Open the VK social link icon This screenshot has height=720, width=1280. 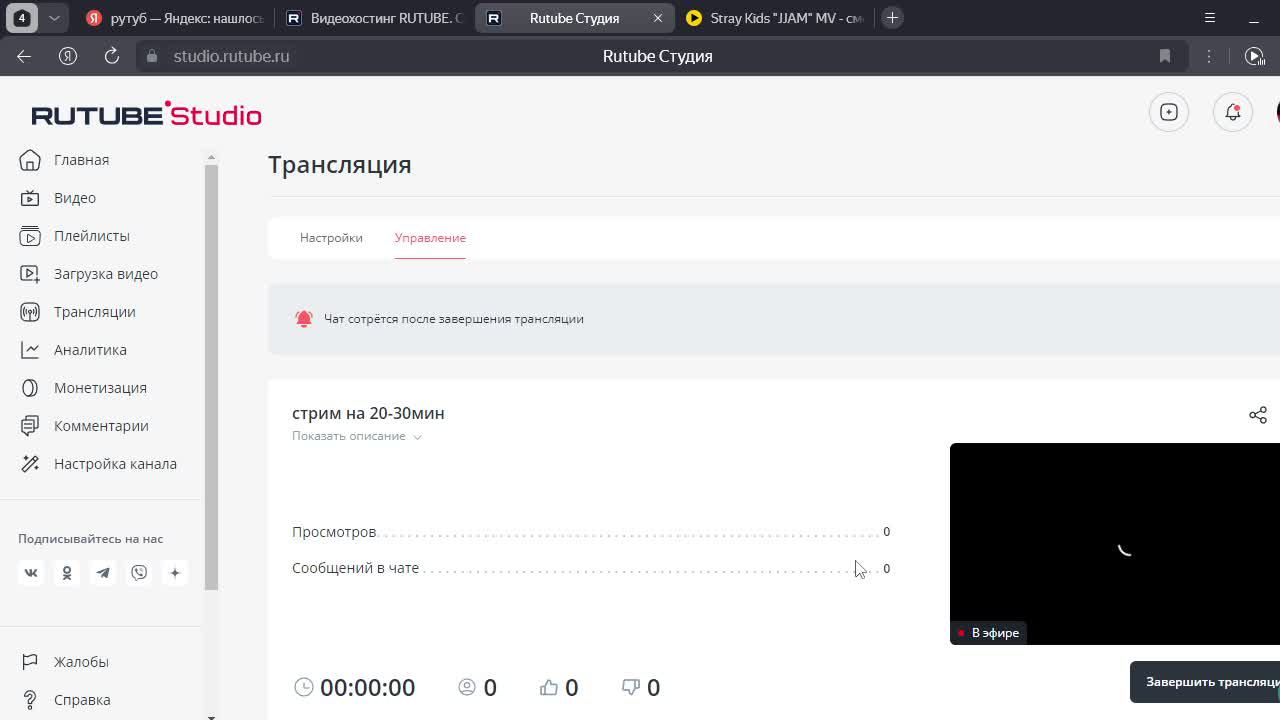pos(31,573)
